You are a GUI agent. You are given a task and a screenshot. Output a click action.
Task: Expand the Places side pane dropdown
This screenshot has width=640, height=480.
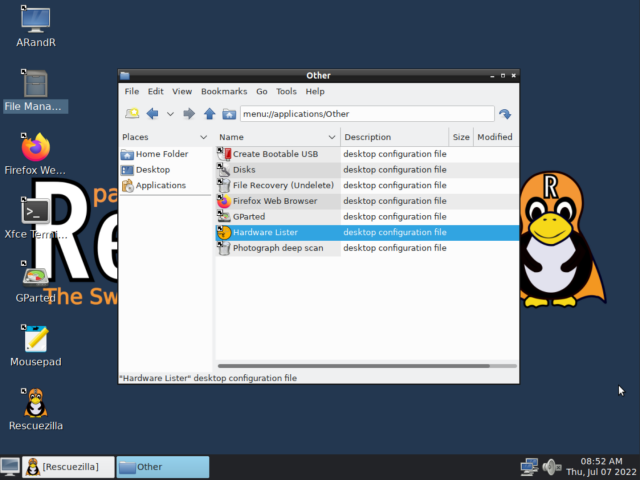pyautogui.click(x=203, y=137)
